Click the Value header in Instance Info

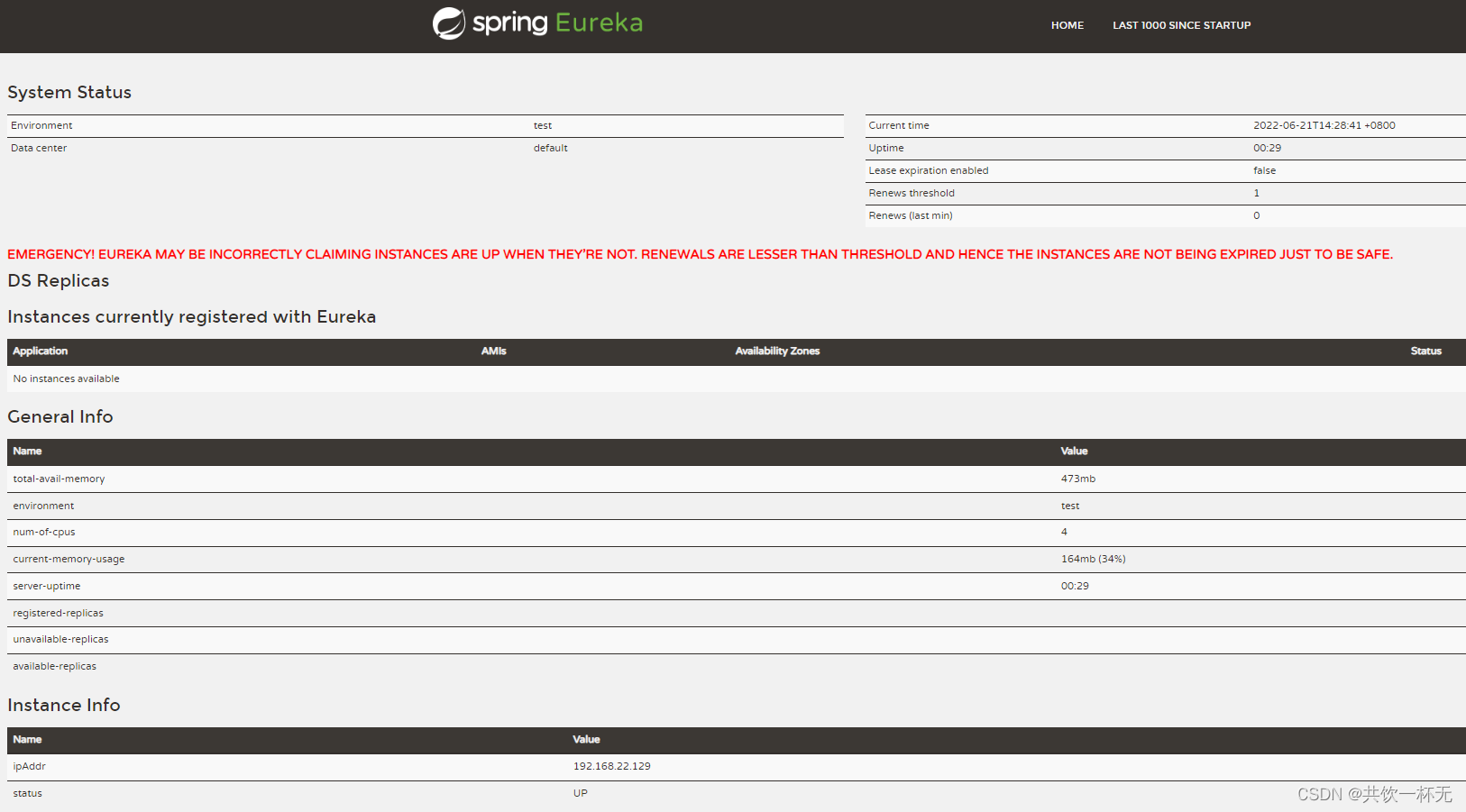tap(586, 740)
